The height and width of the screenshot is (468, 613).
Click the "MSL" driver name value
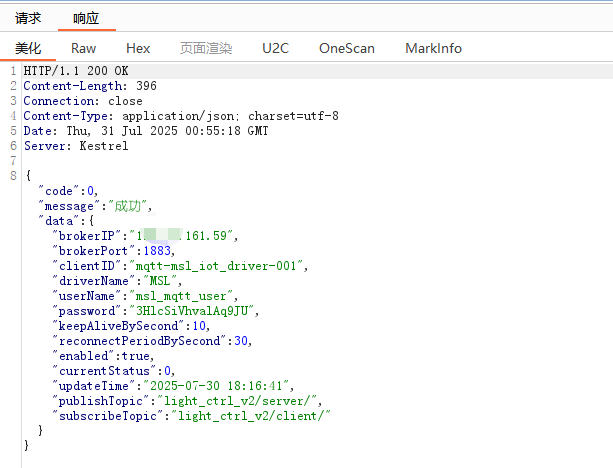coord(160,281)
